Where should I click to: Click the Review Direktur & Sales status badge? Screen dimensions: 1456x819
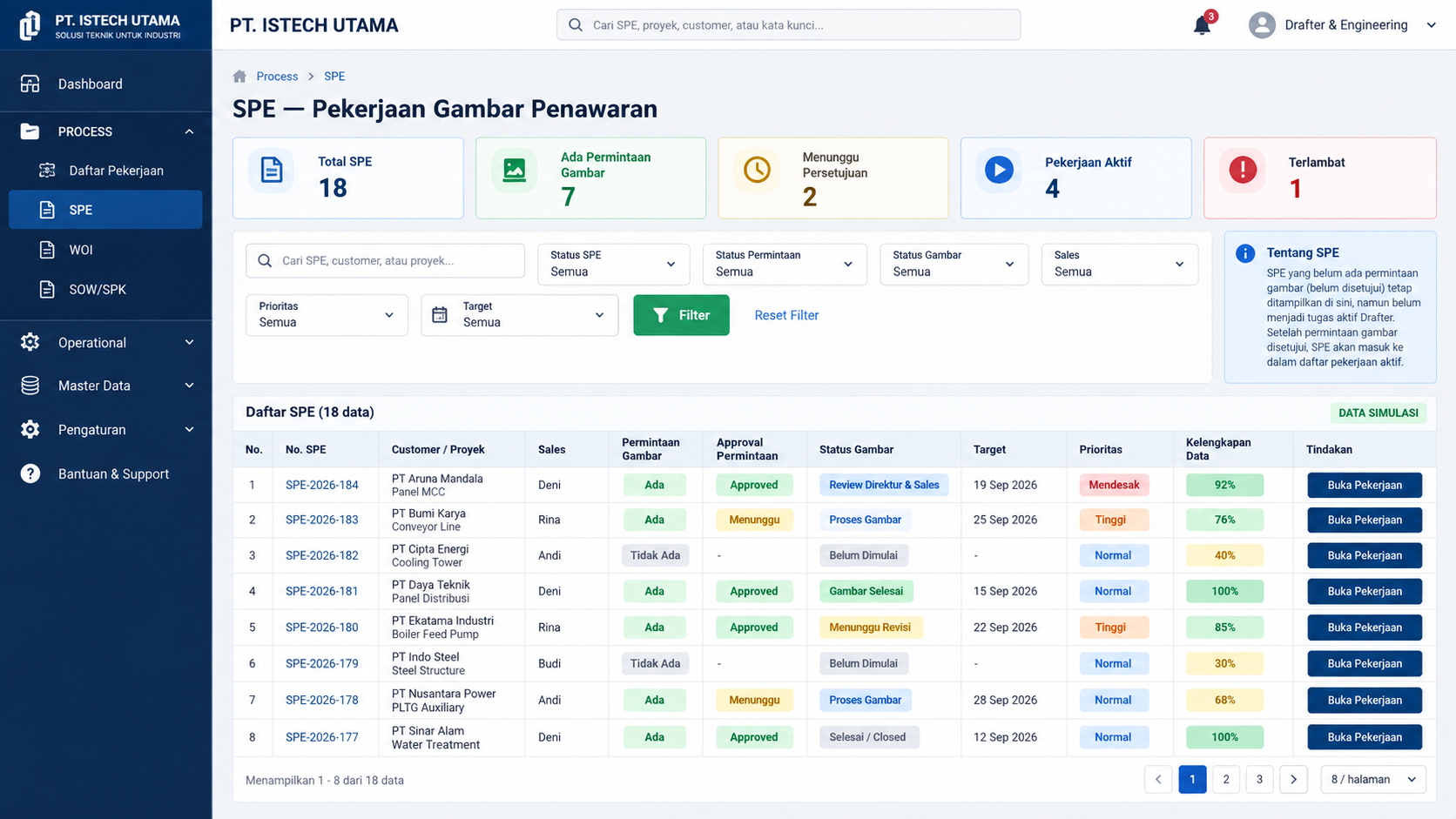pyautogui.click(x=884, y=485)
